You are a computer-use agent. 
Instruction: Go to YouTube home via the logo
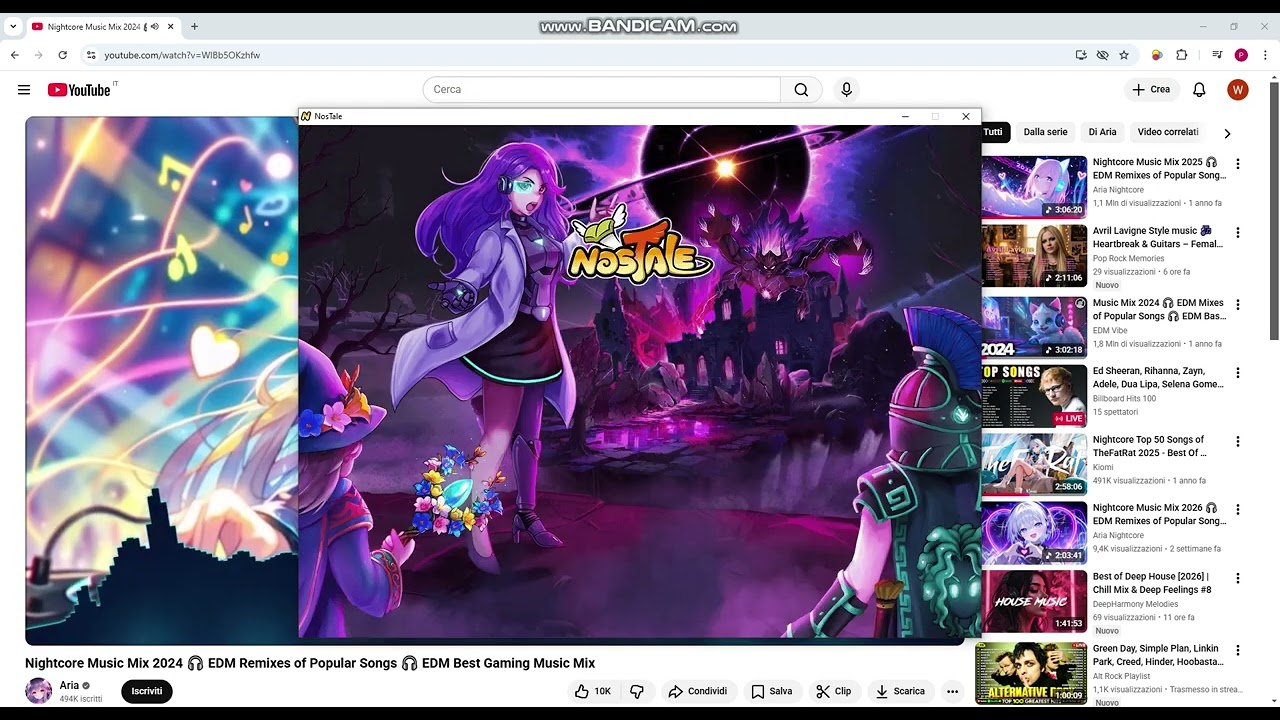click(x=79, y=90)
